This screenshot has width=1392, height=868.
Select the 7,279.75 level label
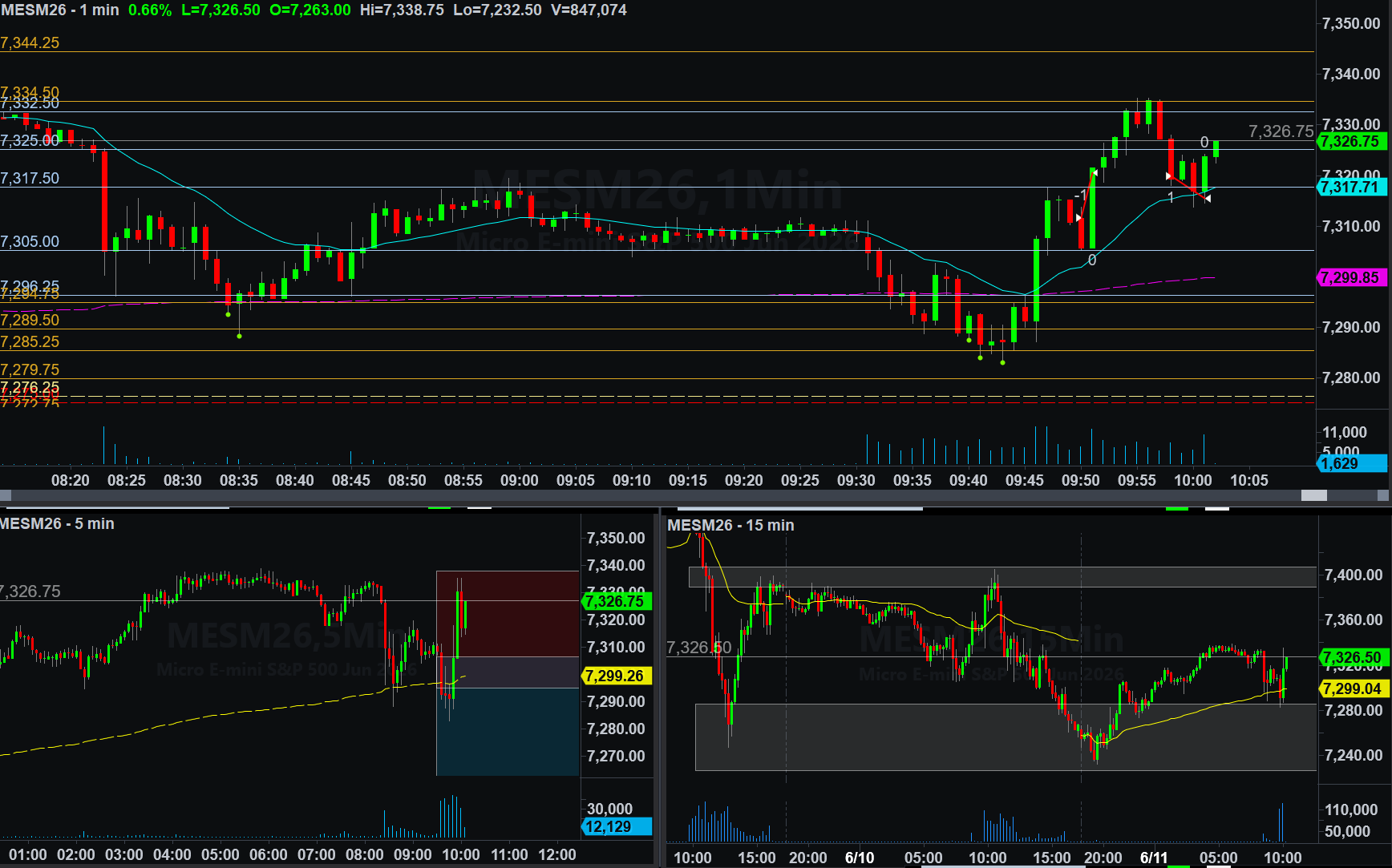(30, 370)
